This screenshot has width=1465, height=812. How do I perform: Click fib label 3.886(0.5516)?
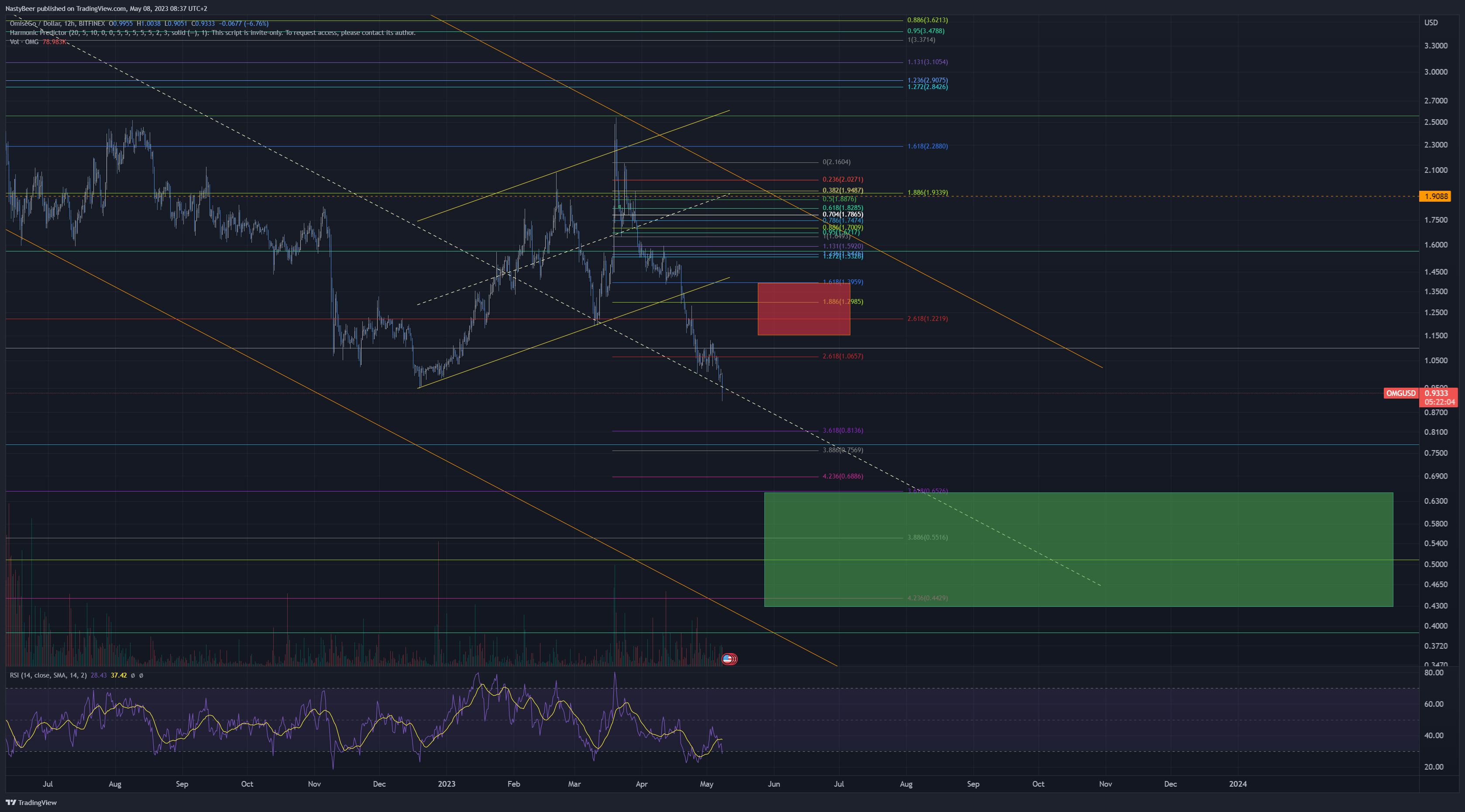[x=928, y=537]
